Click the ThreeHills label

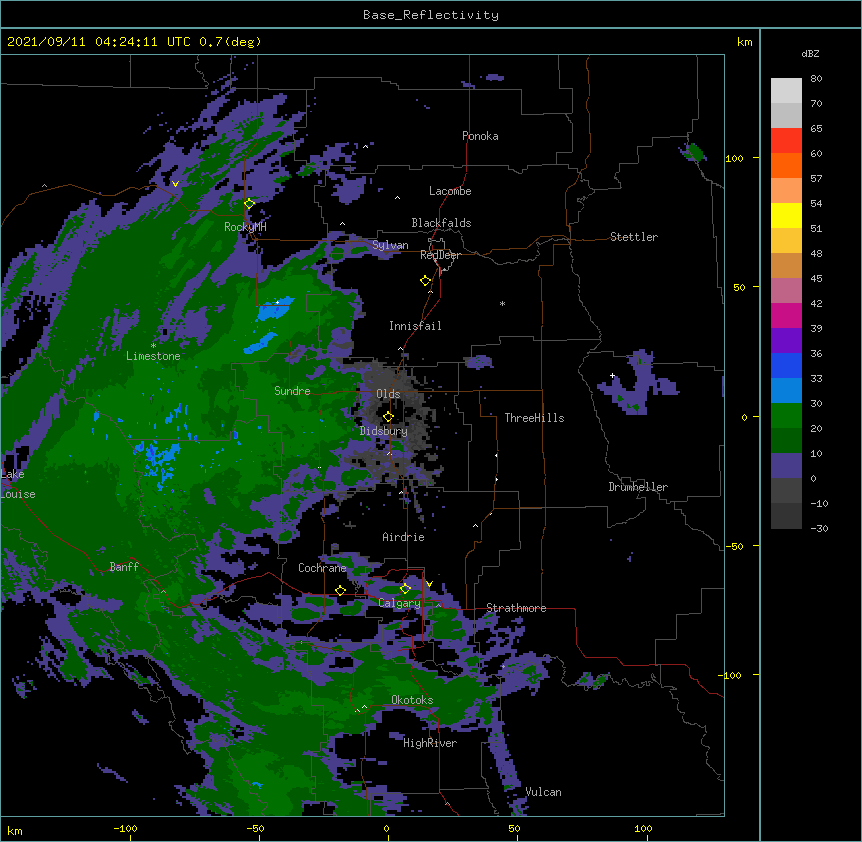pyautogui.click(x=534, y=418)
